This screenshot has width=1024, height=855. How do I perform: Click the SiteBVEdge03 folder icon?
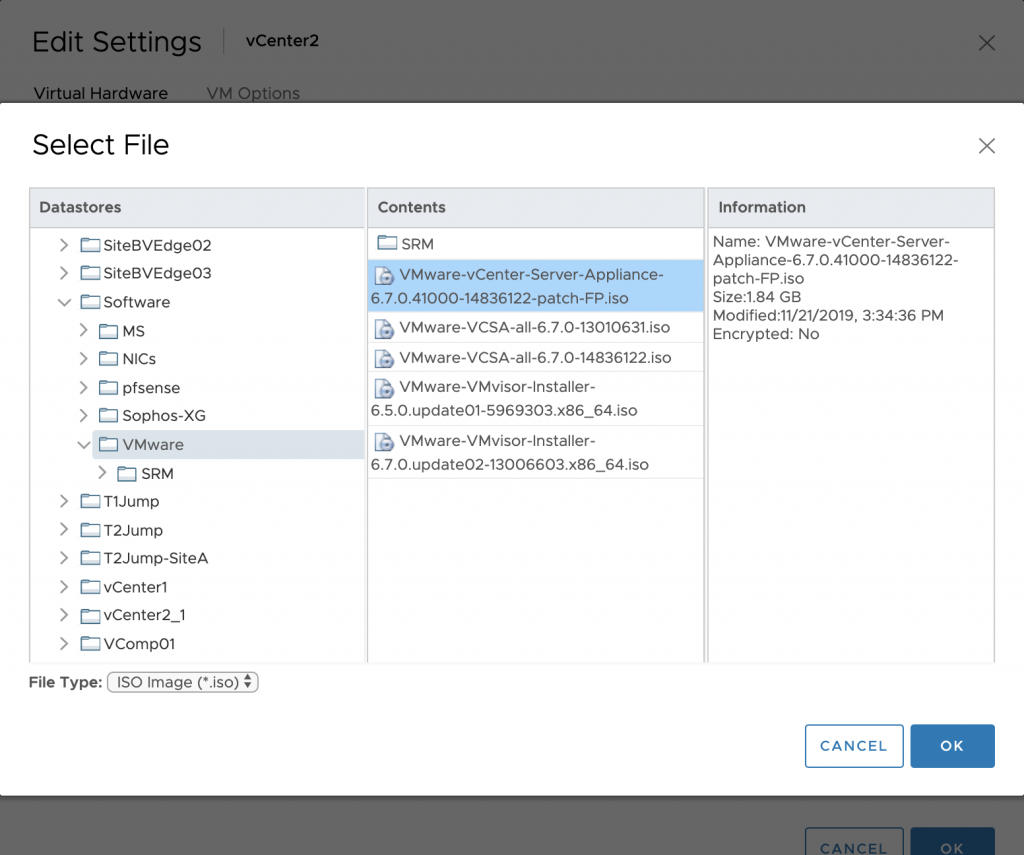coord(90,273)
